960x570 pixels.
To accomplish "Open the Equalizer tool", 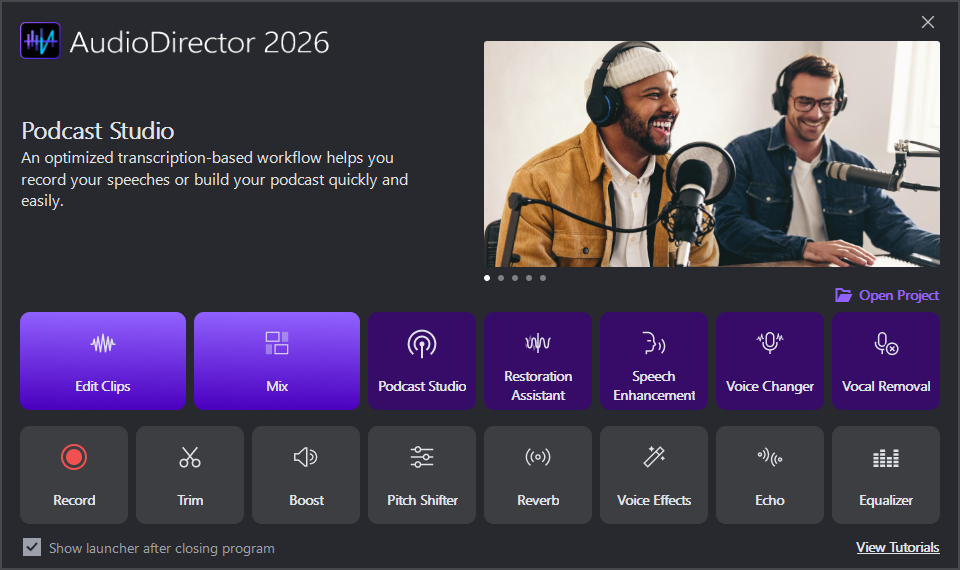I will click(x=886, y=475).
